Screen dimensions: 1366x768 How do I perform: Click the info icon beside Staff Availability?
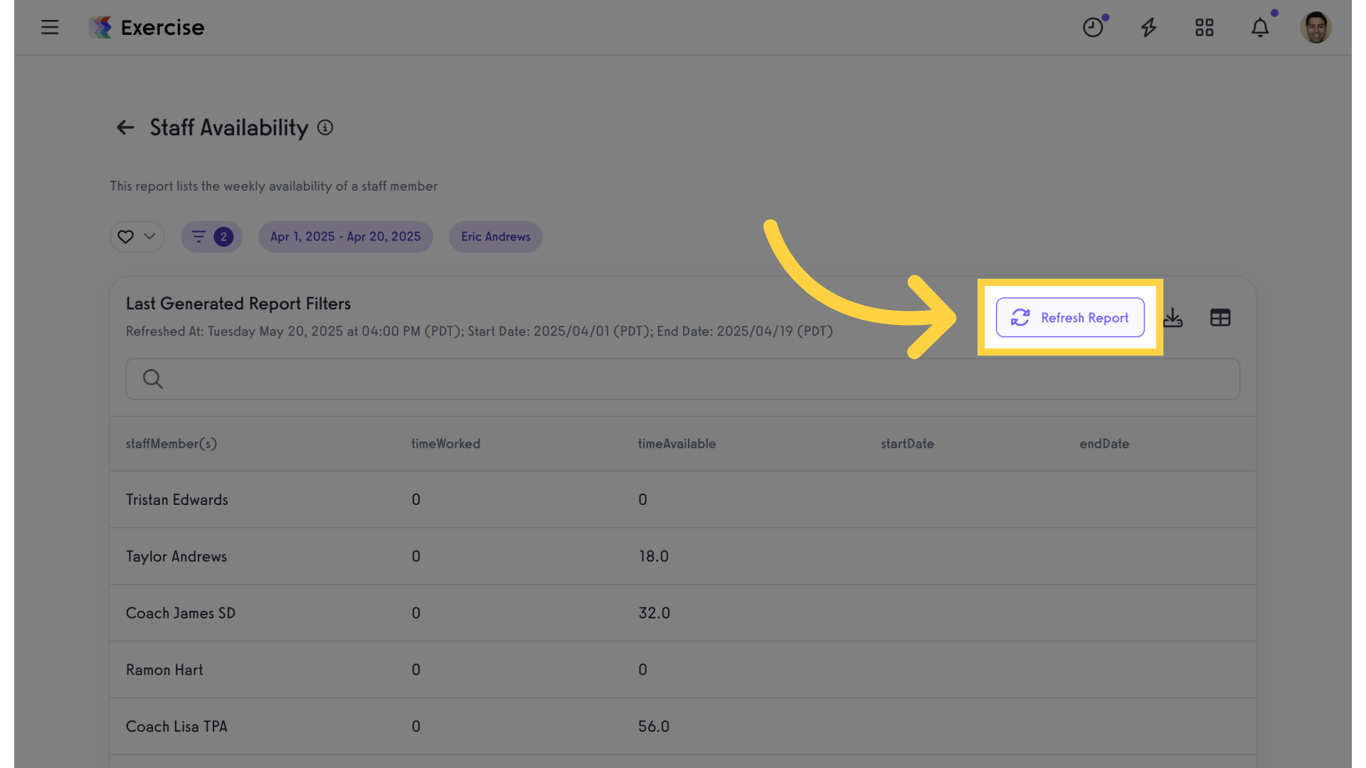coord(325,128)
